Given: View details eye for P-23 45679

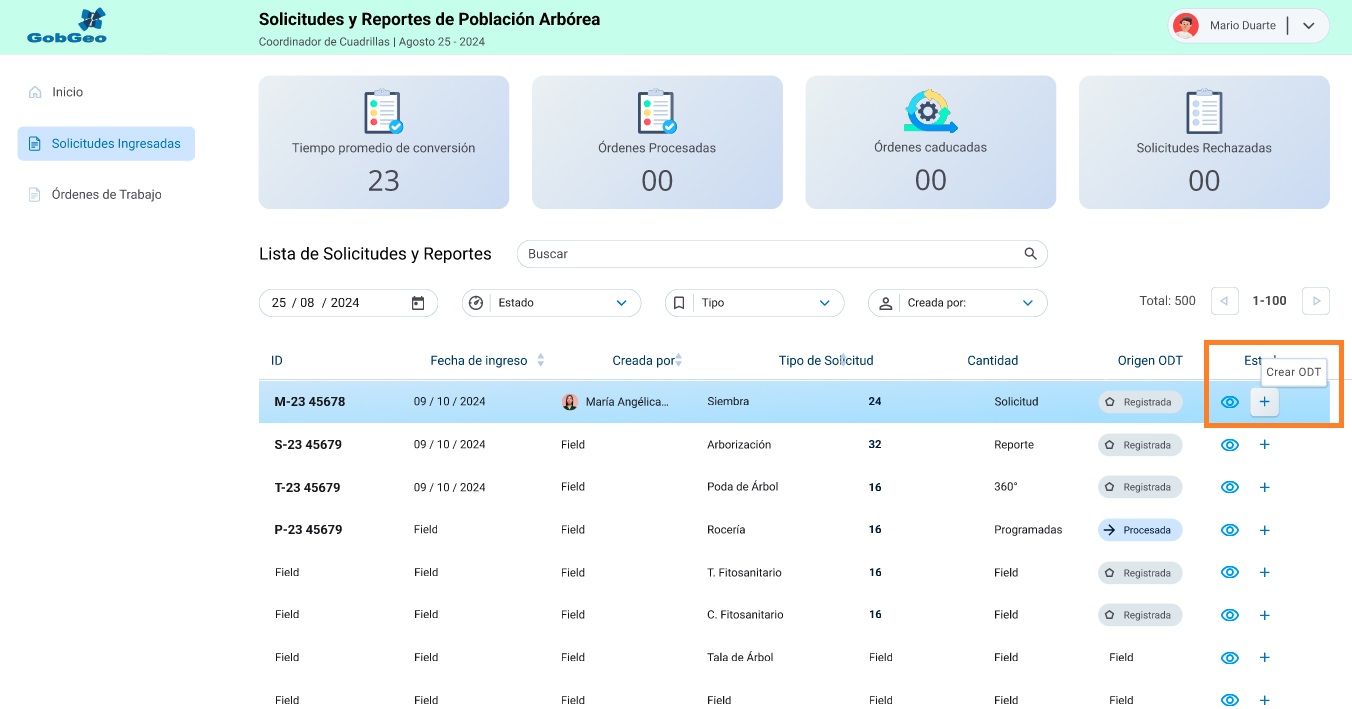Looking at the screenshot, I should point(1230,530).
